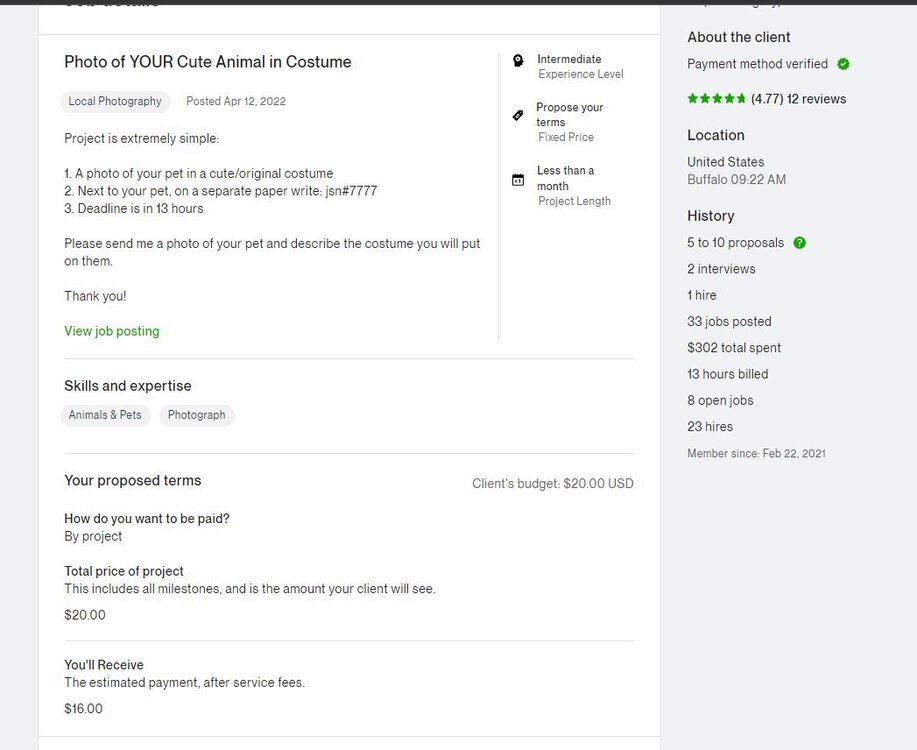Click the Client's budget $20.00 USD text
917x750 pixels.
click(553, 484)
